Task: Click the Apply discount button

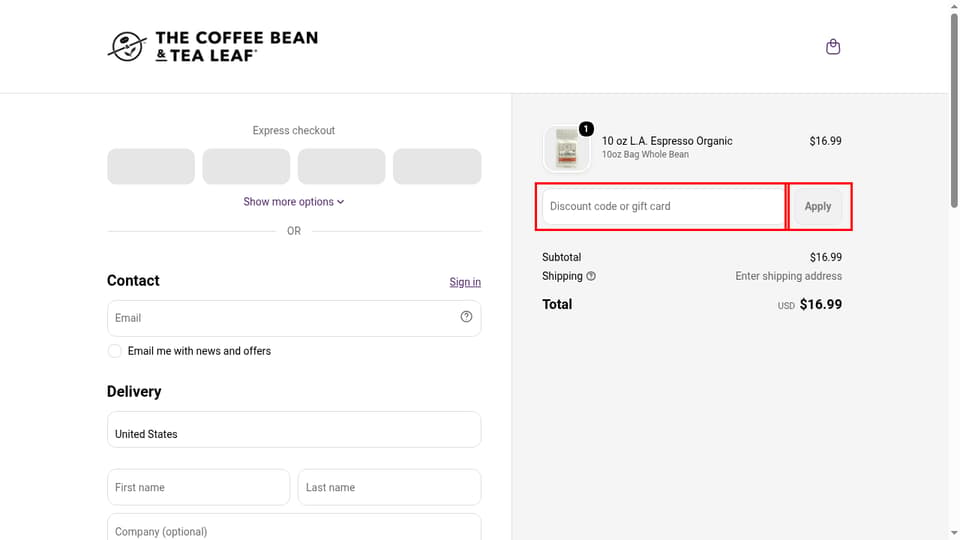Action: (818, 206)
